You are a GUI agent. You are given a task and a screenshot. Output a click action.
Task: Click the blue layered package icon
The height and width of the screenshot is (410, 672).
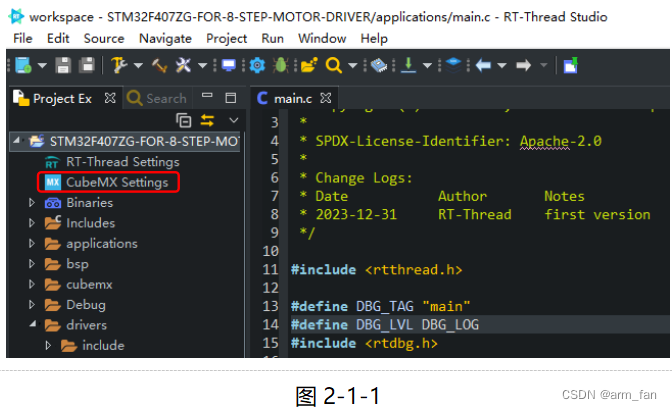(453, 65)
